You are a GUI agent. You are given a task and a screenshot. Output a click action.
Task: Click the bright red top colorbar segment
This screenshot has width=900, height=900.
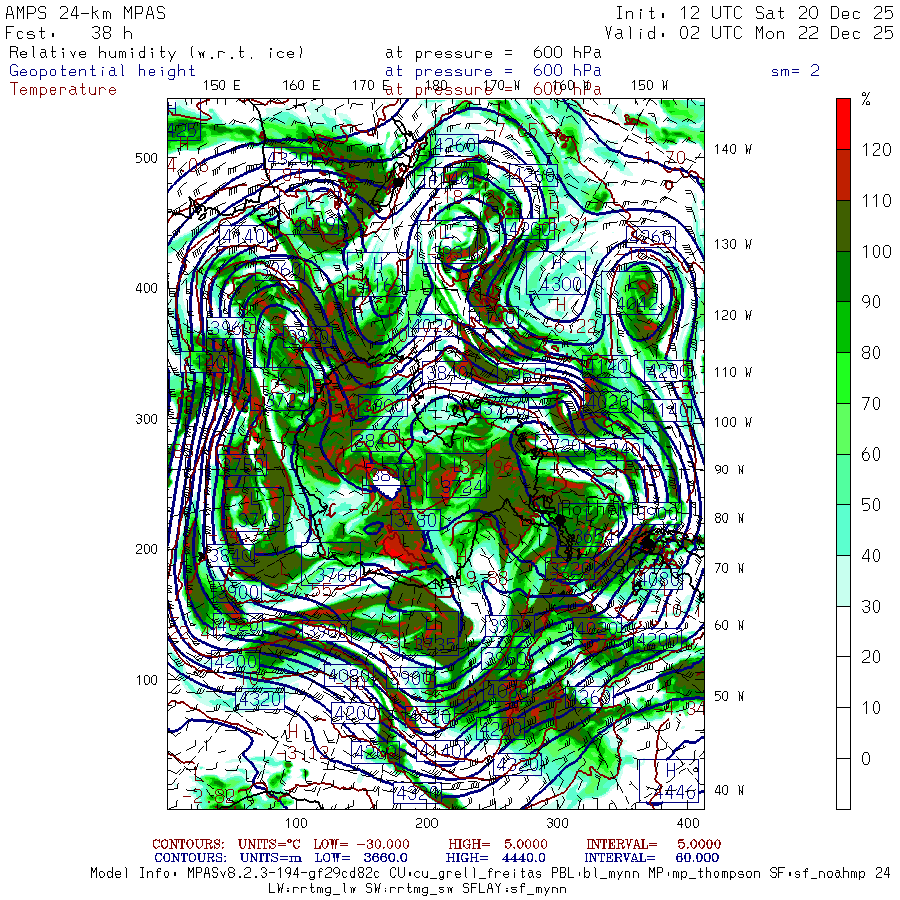(x=843, y=124)
